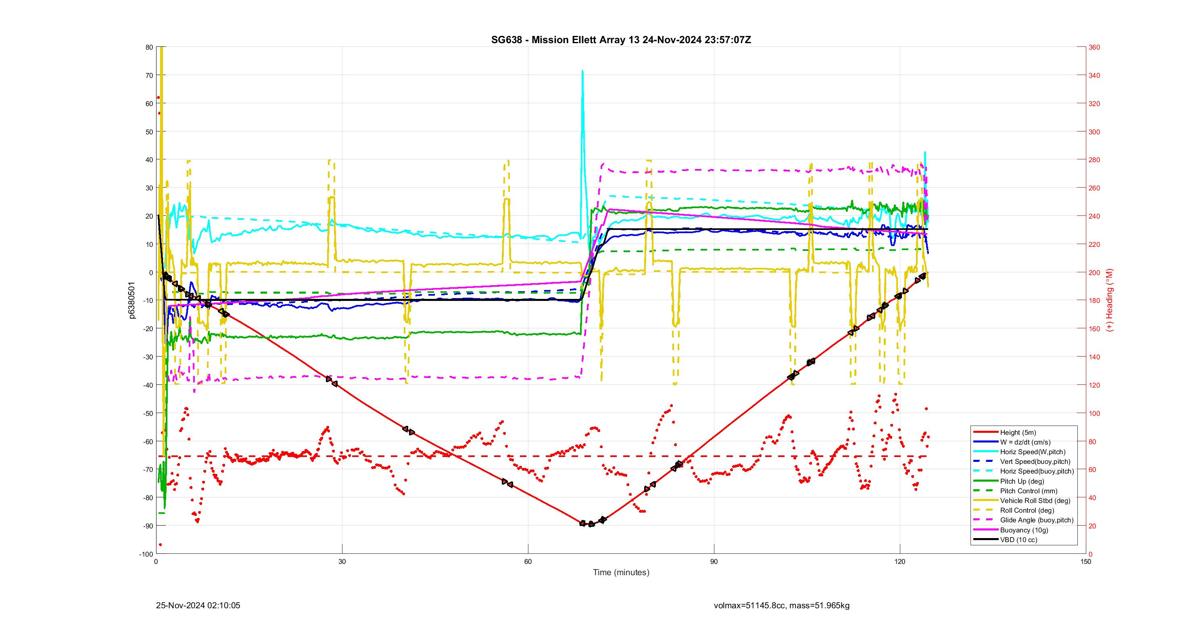Viewport: 1200px width, 622px height.
Task: Click left axis tick label -100
Action: [x=146, y=554]
